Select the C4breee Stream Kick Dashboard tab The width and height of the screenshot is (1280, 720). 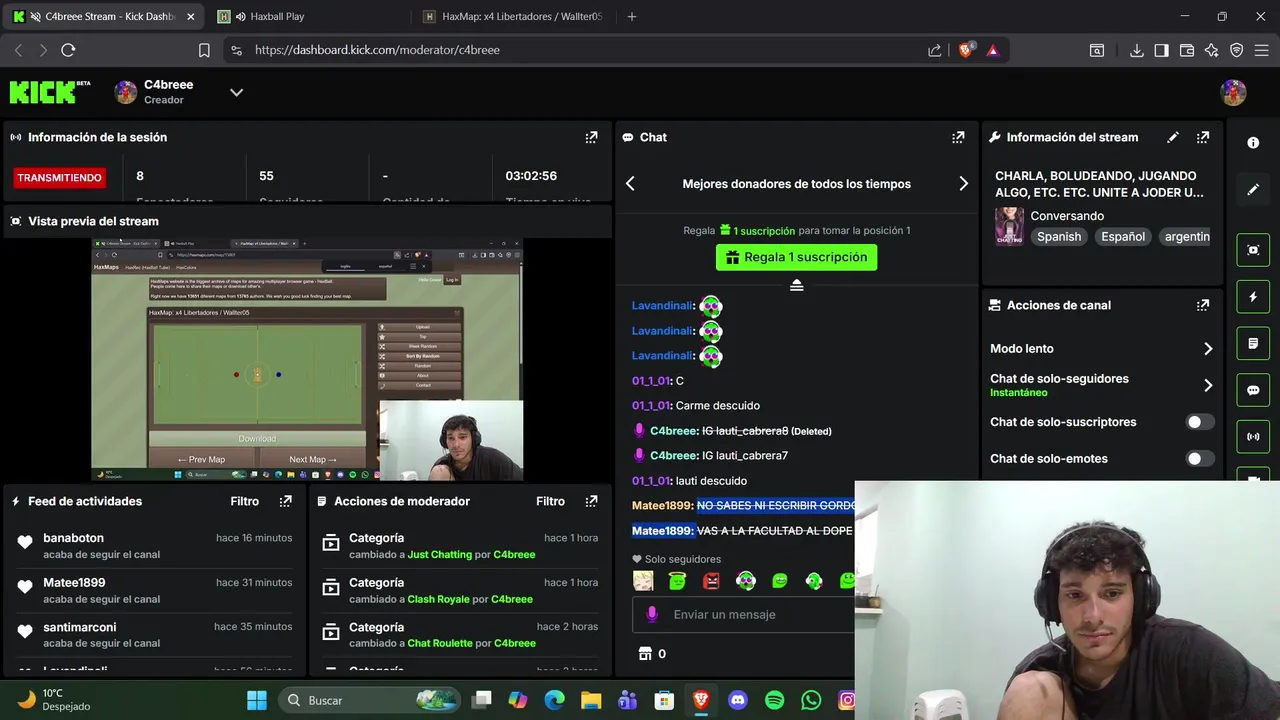(104, 16)
